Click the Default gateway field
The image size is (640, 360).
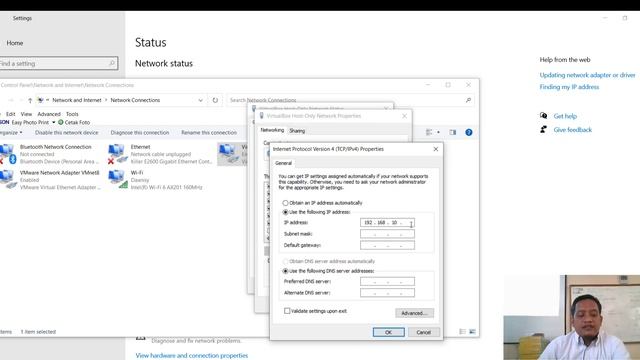[387, 245]
